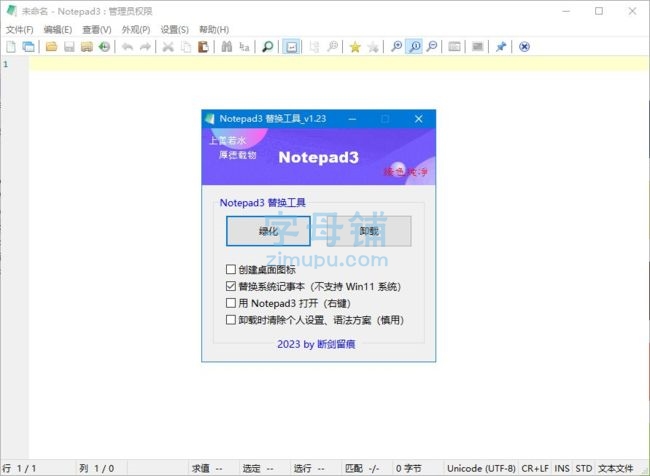Click the undo arrow icon
Viewport: 650px width, 476px height.
(x=127, y=47)
